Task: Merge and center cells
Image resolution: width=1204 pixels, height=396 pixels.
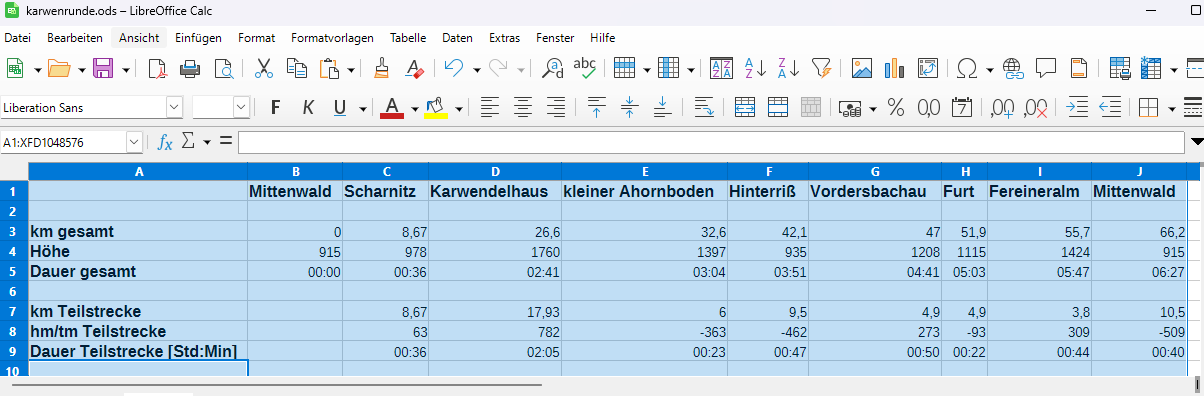Action: (x=745, y=107)
